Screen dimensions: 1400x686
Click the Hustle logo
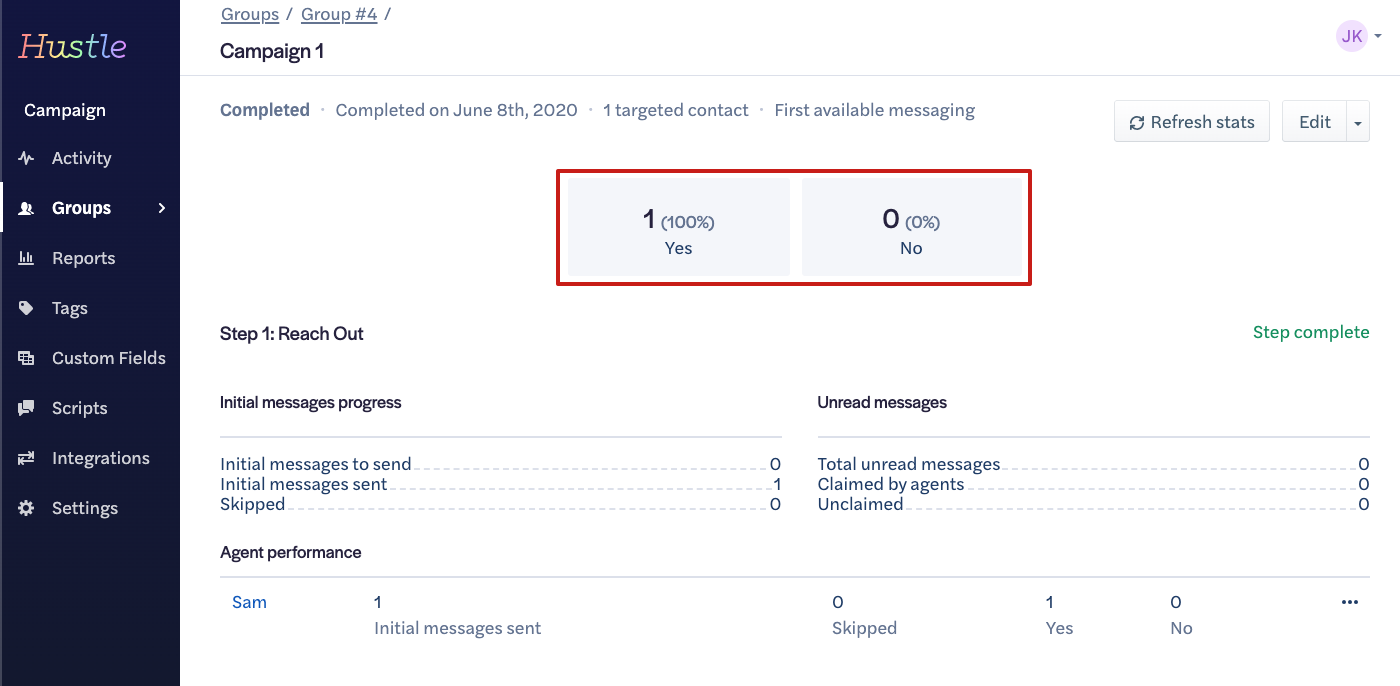(x=73, y=46)
